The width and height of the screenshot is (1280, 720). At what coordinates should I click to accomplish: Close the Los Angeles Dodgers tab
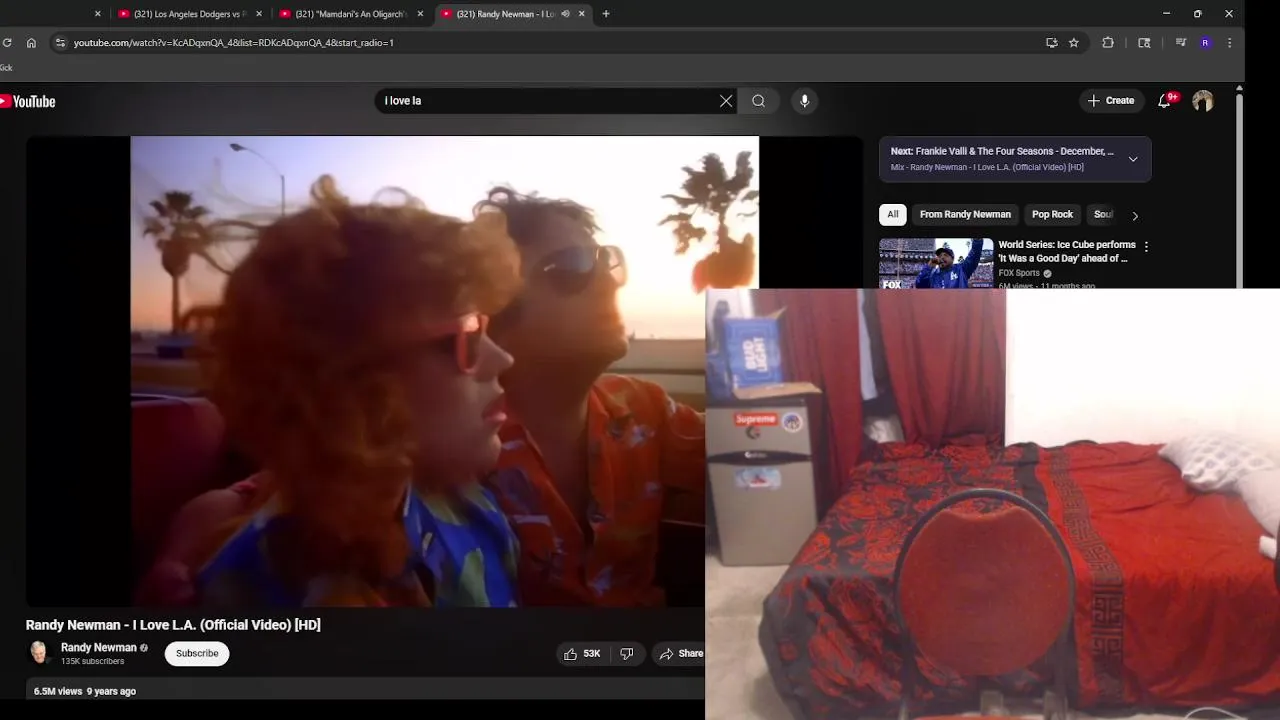259,14
